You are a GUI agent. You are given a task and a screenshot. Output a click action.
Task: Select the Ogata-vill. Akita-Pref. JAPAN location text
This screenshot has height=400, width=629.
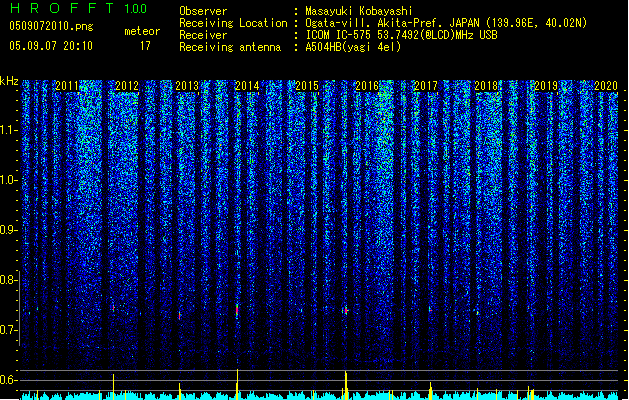tap(446, 23)
